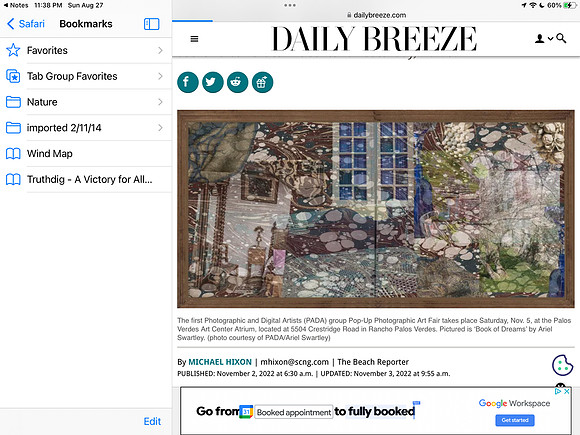Click the gift article icon
The width and height of the screenshot is (580, 435).
tap(262, 82)
